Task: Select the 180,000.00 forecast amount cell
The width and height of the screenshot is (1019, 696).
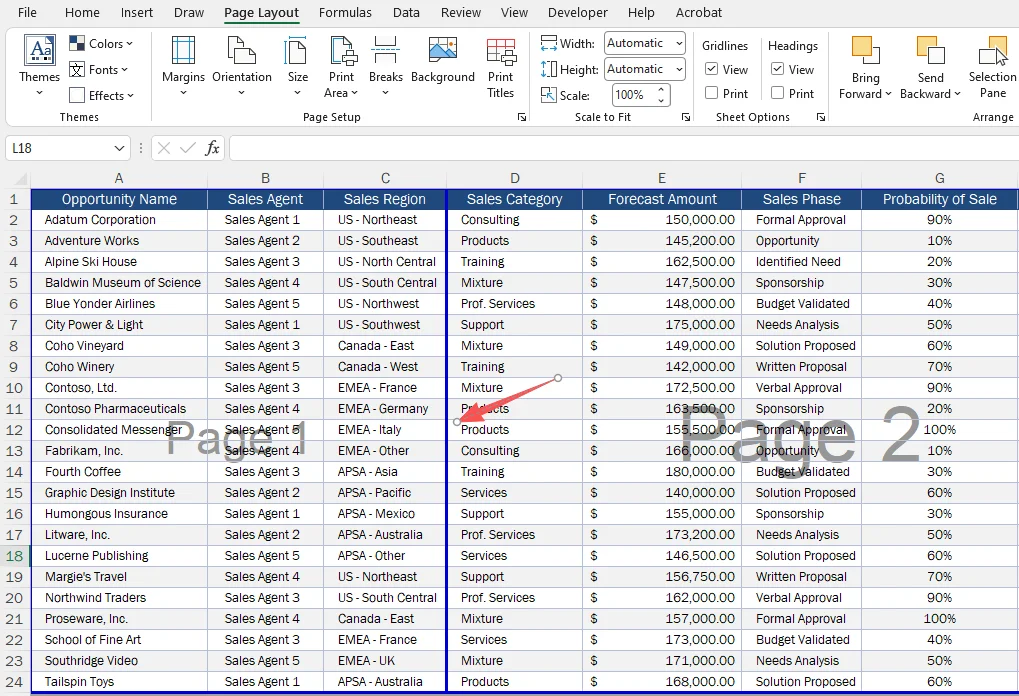Action: click(662, 472)
